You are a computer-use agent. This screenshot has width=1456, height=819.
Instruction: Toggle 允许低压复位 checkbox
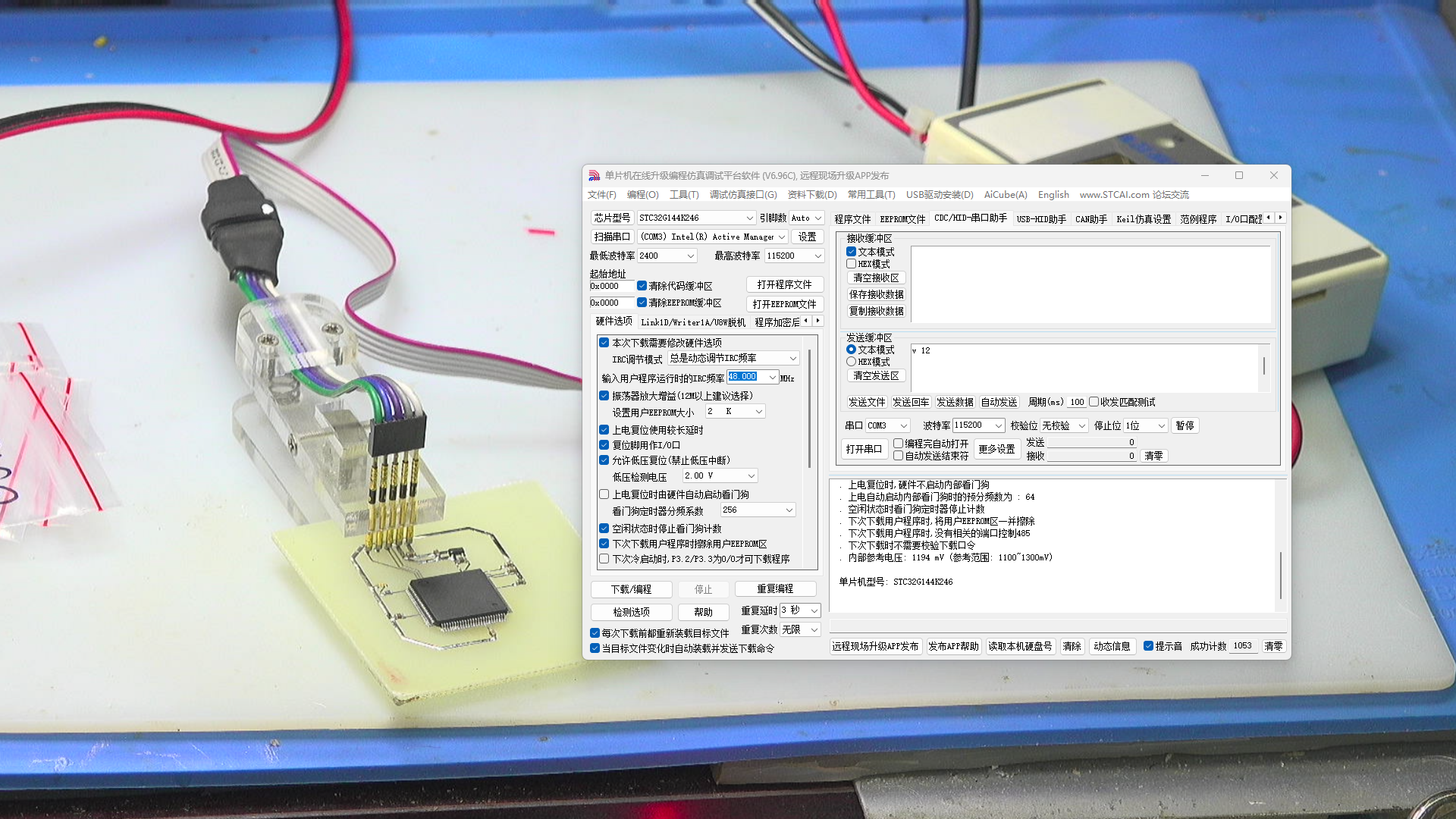point(604,460)
